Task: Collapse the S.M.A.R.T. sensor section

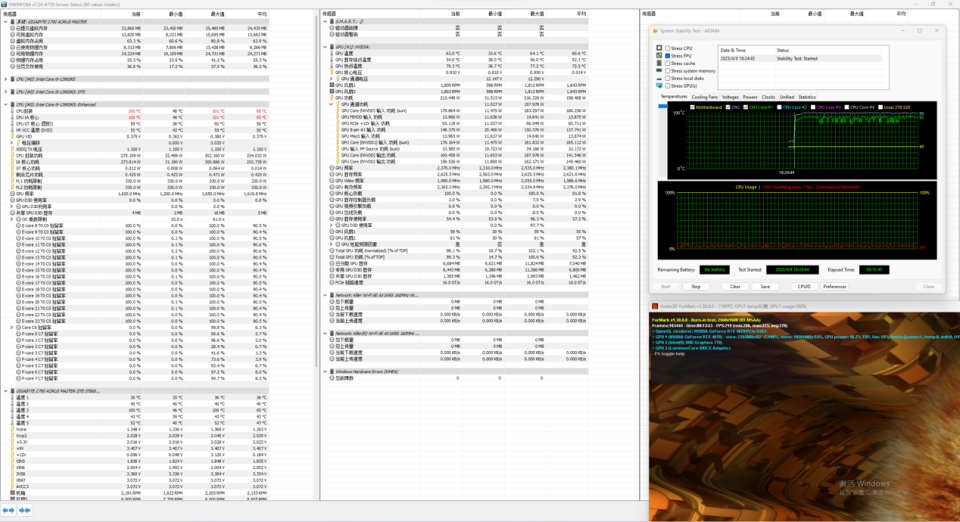Action: [x=327, y=20]
